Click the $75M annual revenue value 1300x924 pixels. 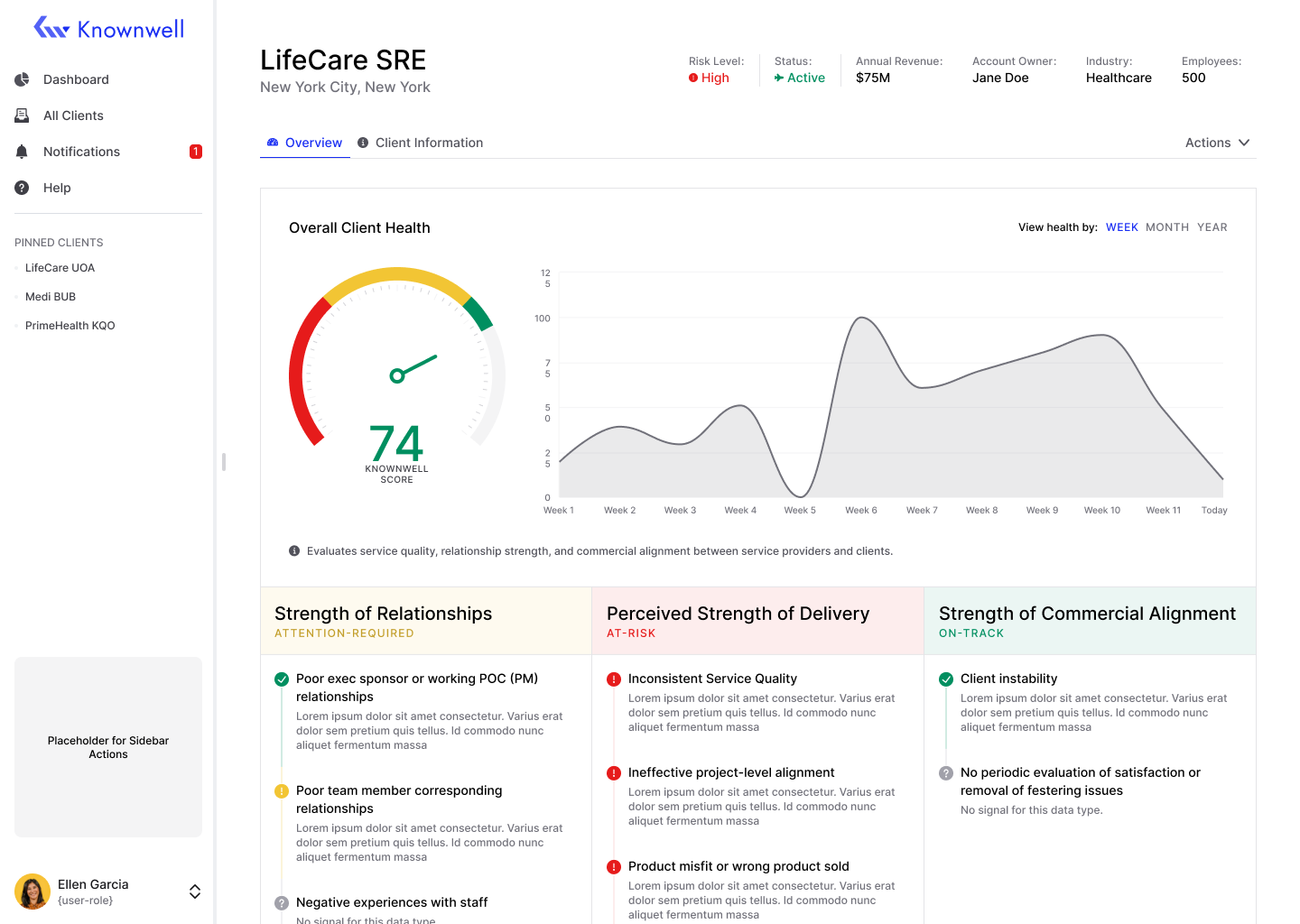pyautogui.click(x=873, y=78)
